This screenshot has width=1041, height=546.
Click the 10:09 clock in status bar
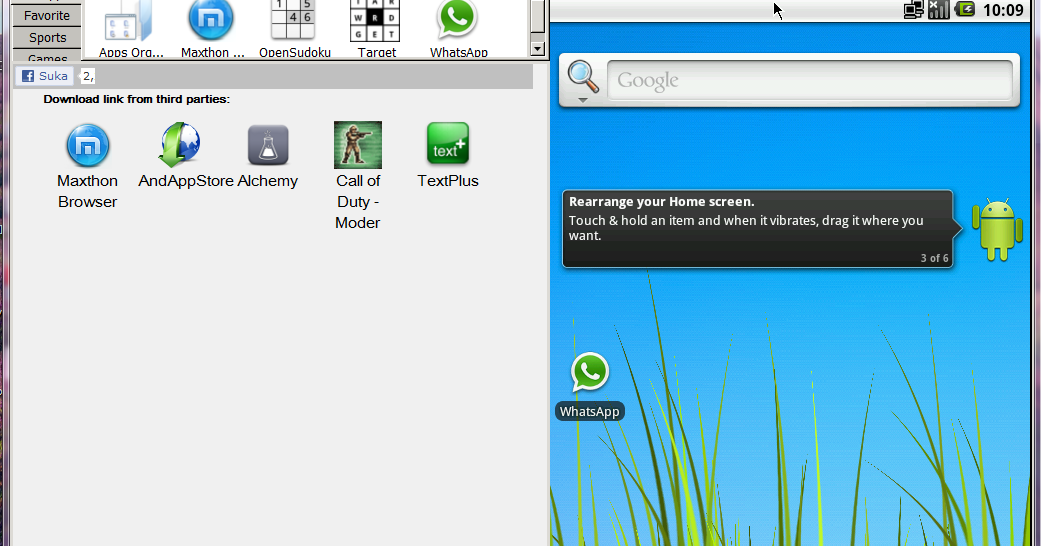[x=1002, y=10]
